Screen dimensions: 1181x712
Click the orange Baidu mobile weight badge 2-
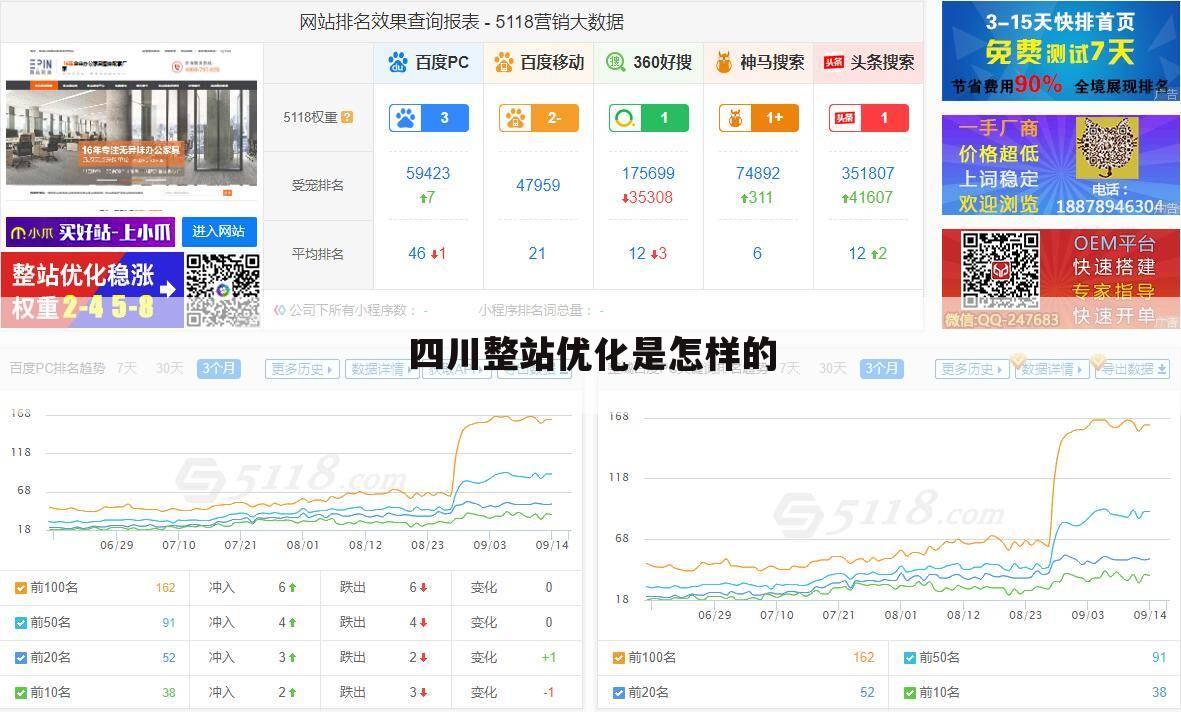coord(539,118)
